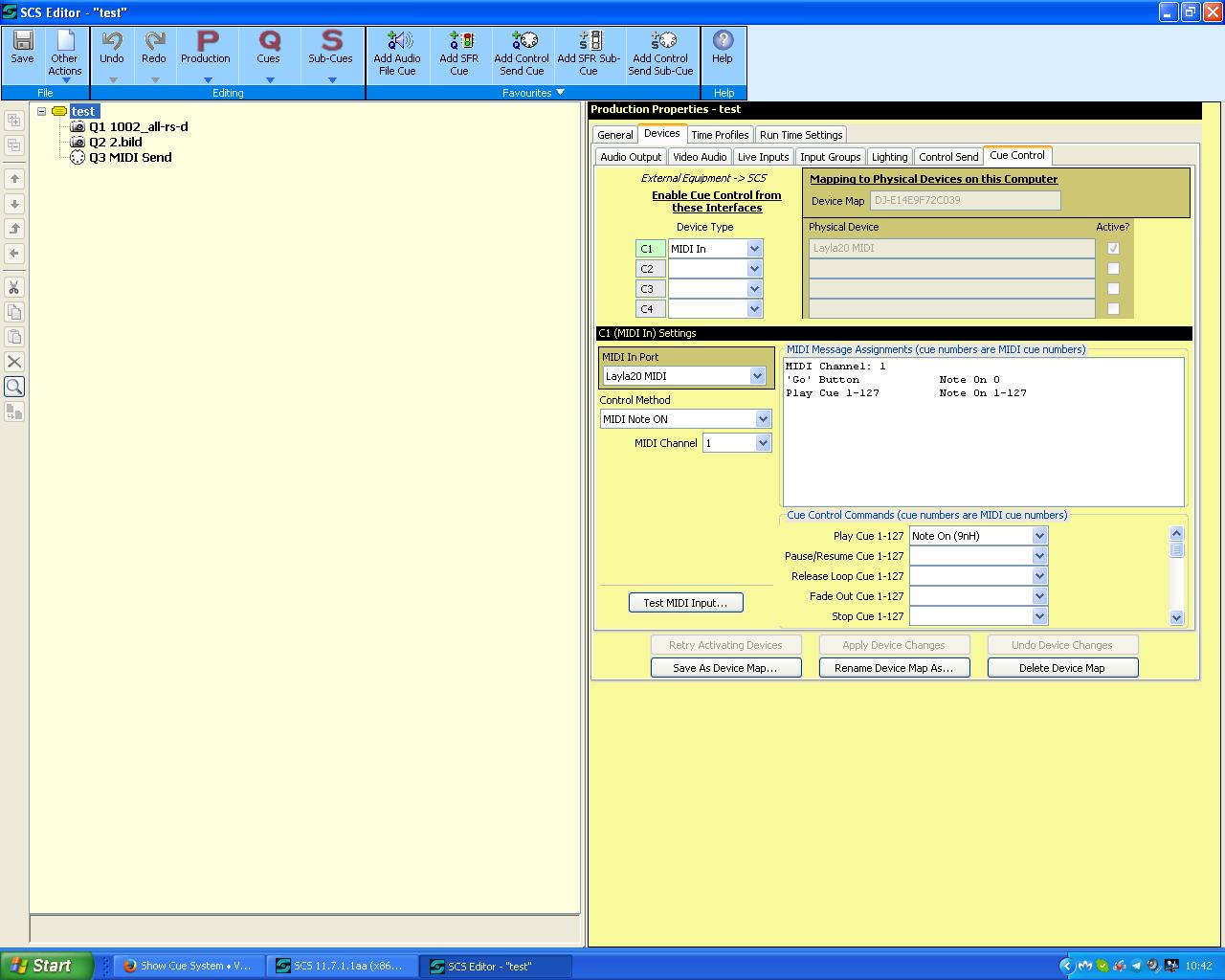Open the C1 Device Type dropdown

pos(754,249)
